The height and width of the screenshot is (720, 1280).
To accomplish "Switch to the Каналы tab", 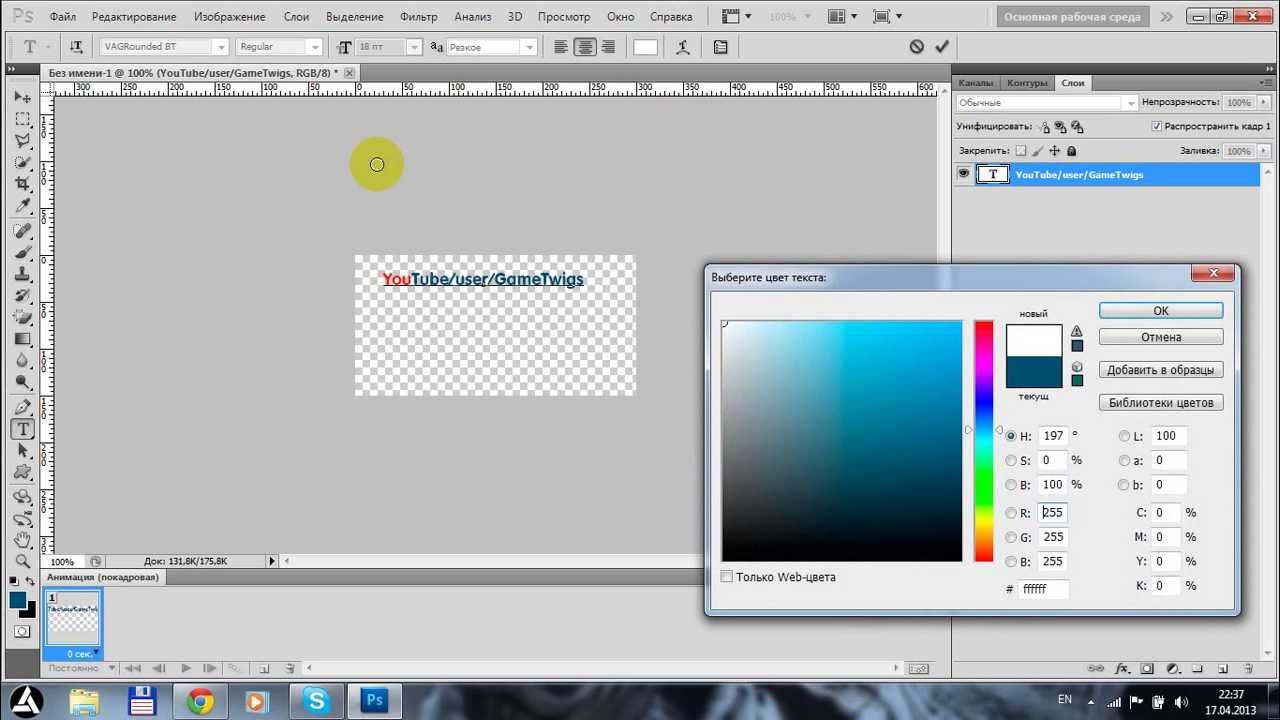I will 975,83.
